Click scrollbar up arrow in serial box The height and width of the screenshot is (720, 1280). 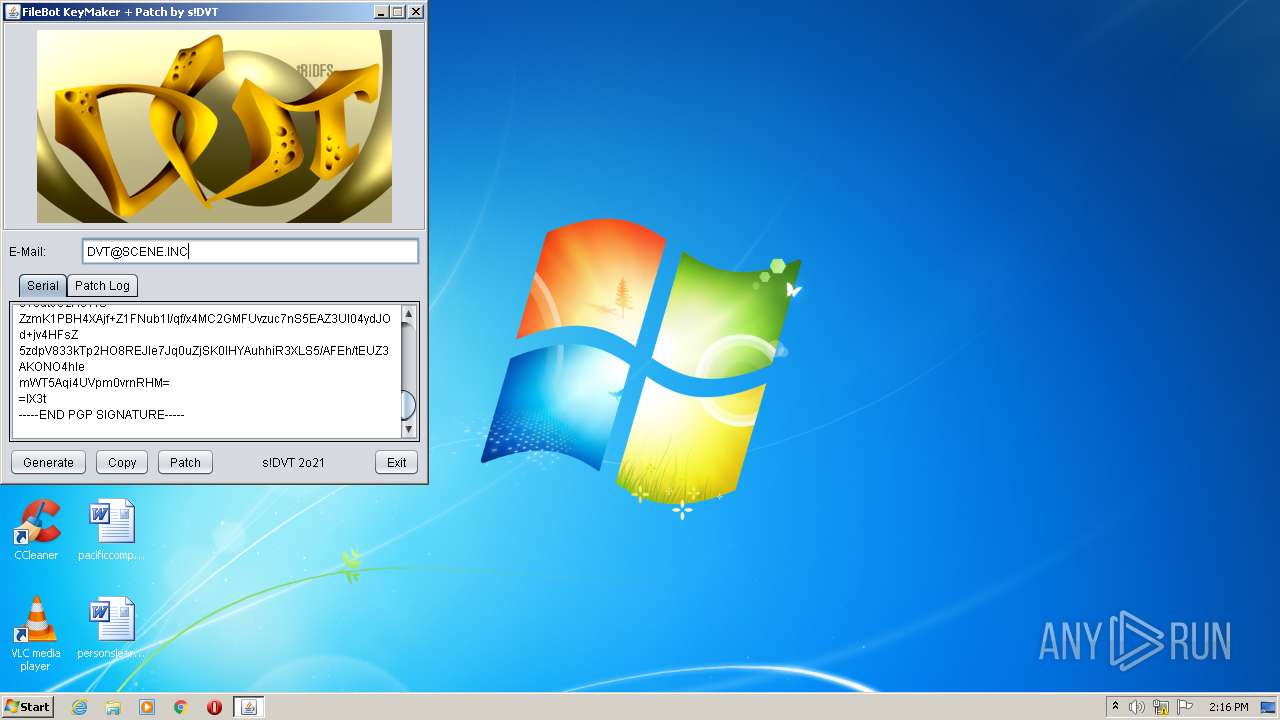(x=408, y=314)
